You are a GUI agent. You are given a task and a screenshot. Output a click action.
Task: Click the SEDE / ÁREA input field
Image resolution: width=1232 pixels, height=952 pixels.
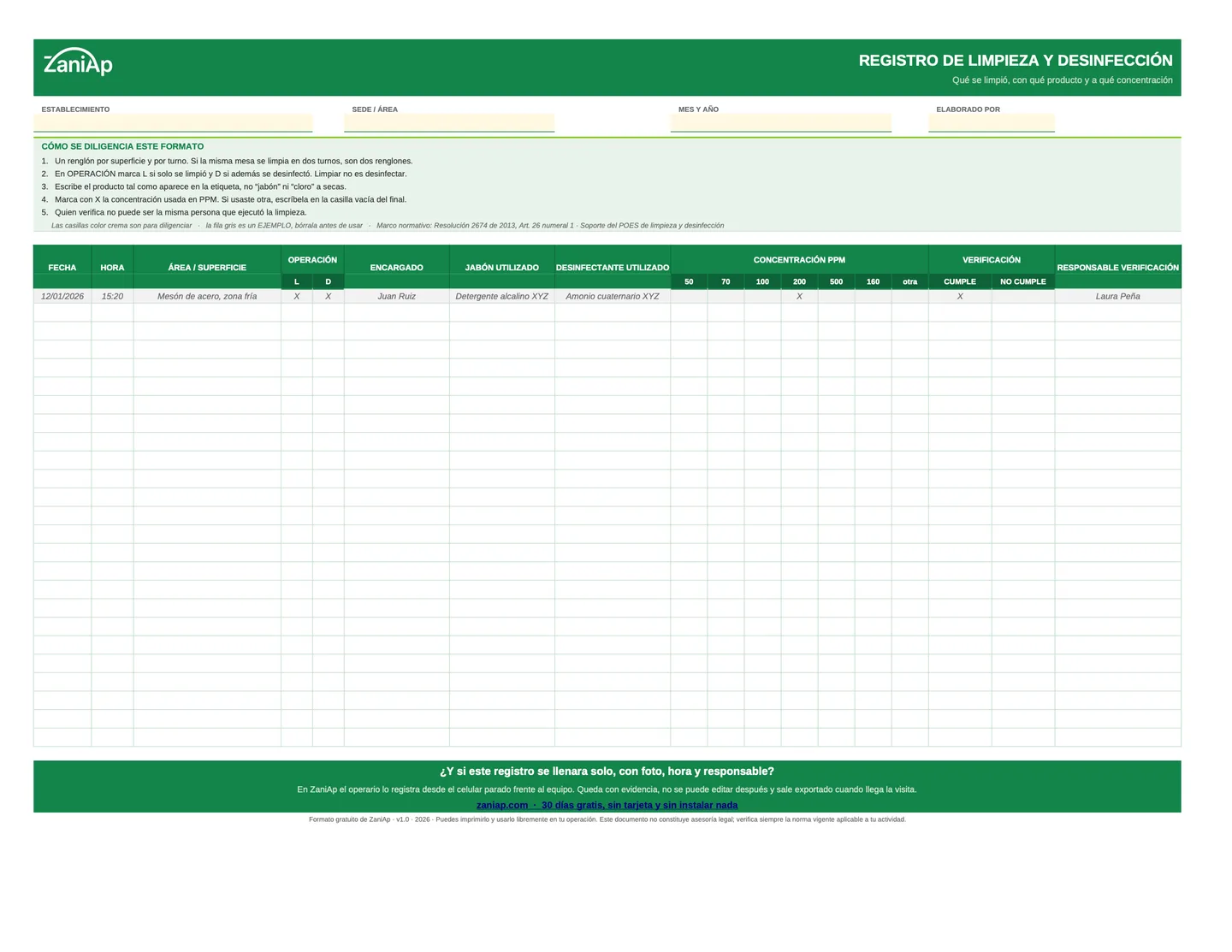point(449,123)
